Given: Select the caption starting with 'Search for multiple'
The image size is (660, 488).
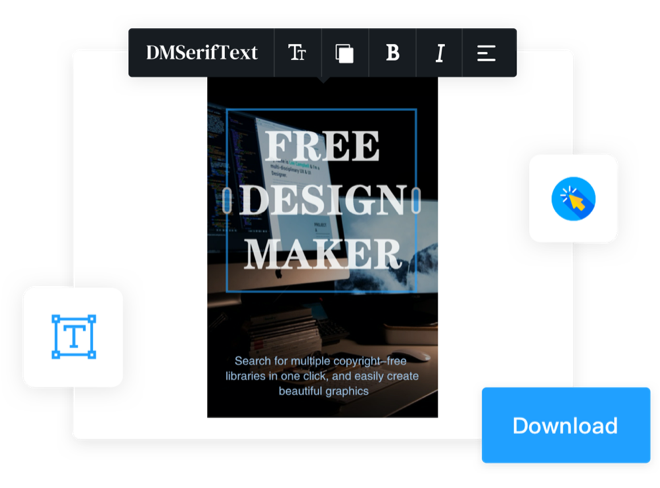Looking at the screenshot, I should click(322, 375).
